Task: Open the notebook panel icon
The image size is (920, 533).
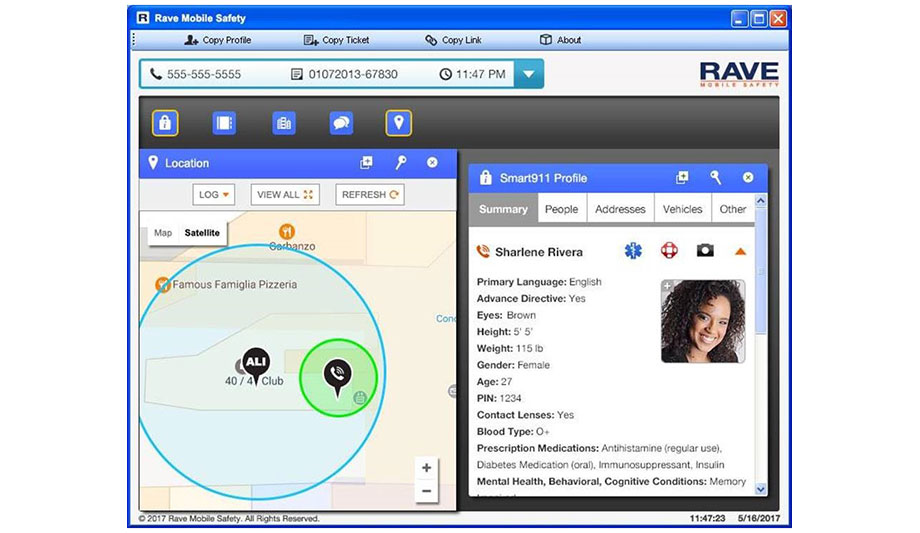Action: click(224, 123)
